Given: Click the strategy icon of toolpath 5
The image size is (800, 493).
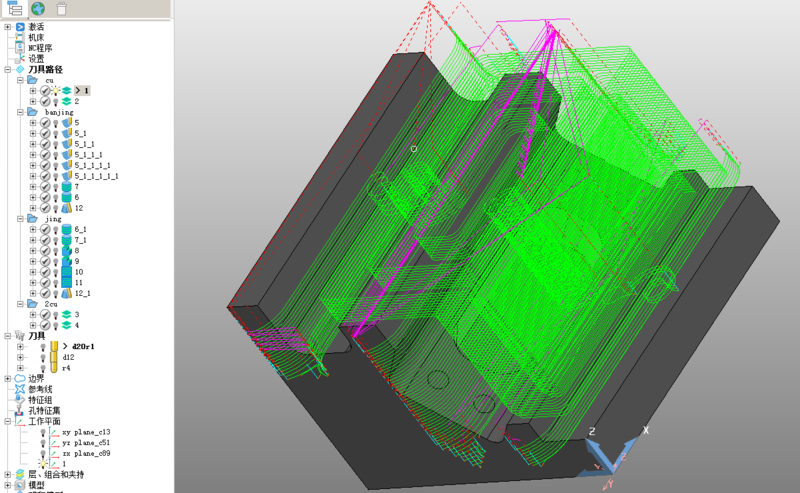Looking at the screenshot, I should point(66,122).
